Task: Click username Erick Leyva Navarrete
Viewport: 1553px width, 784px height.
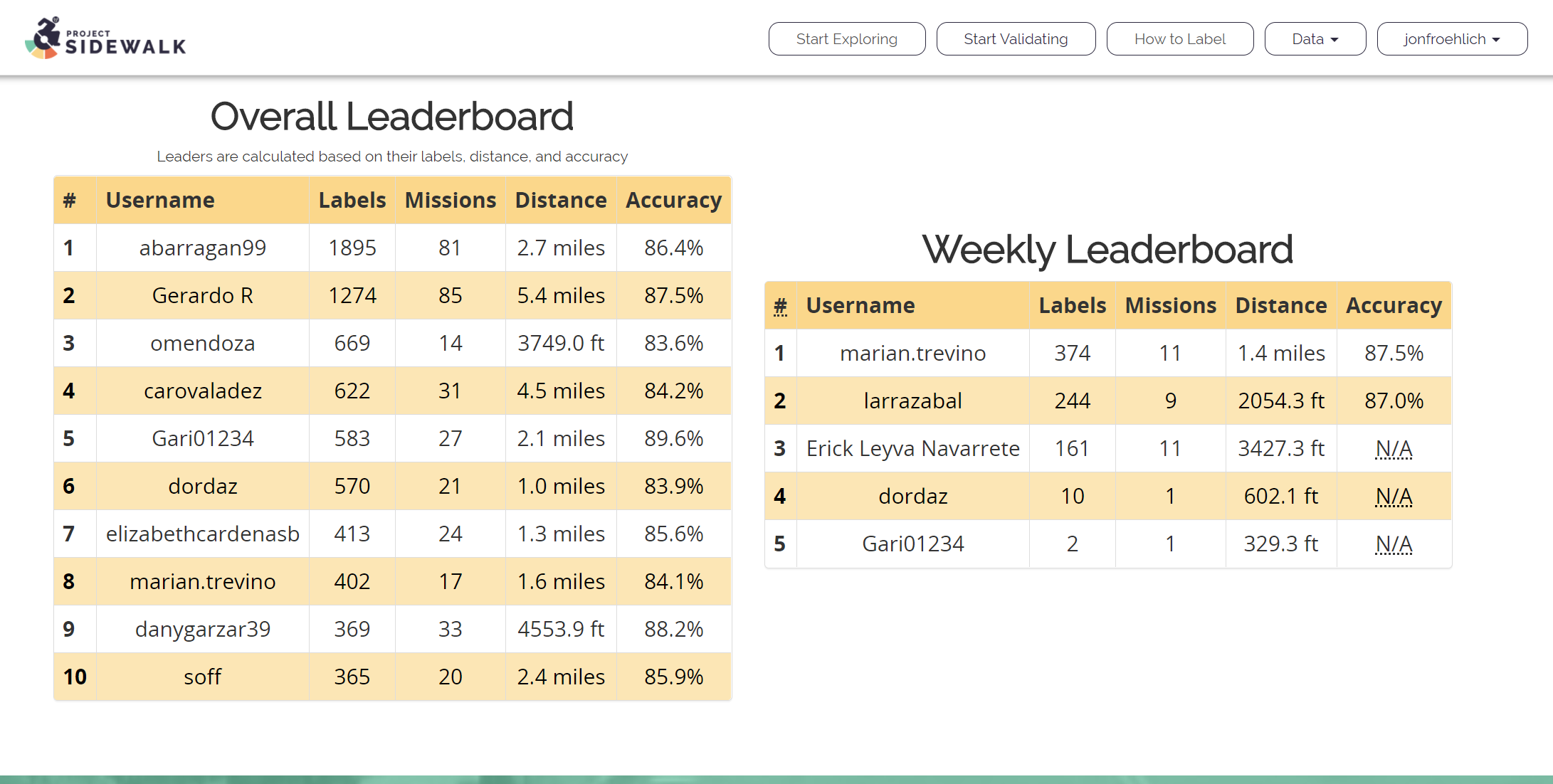Action: click(x=913, y=449)
